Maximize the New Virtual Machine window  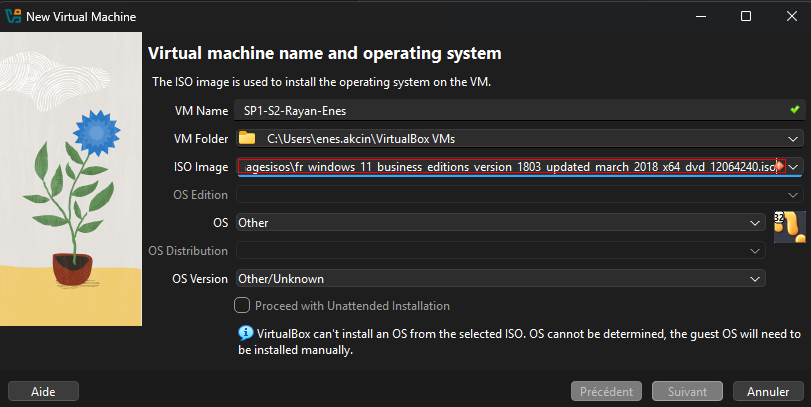click(x=746, y=16)
